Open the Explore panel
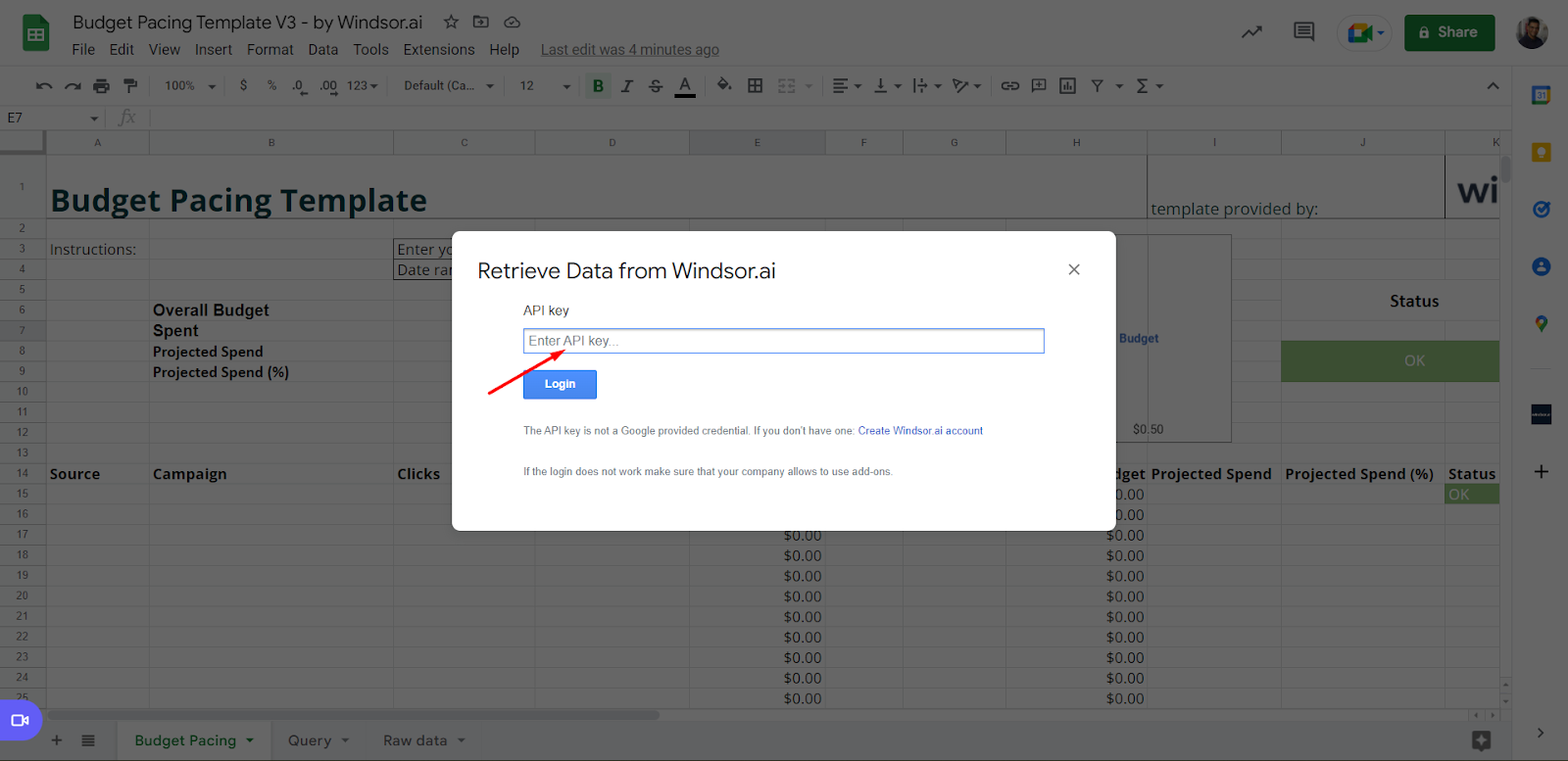The image size is (1568, 761). click(x=1481, y=740)
